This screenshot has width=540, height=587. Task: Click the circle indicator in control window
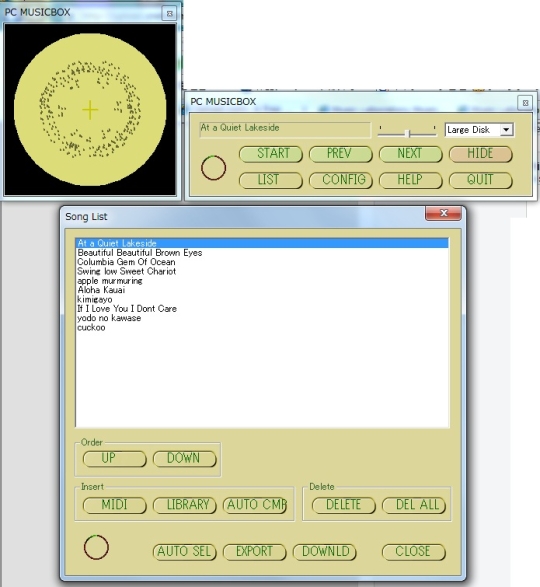tap(213, 168)
